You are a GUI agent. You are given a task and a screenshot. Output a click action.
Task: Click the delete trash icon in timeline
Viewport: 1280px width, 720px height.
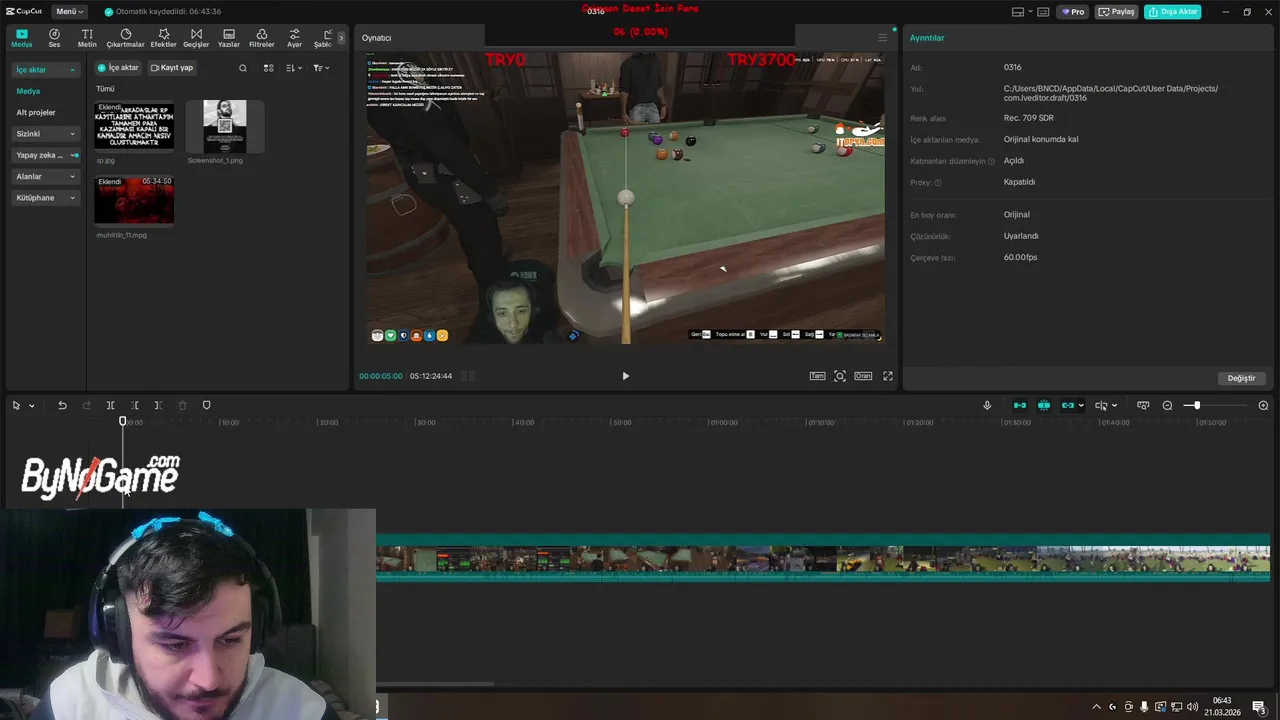(x=182, y=405)
